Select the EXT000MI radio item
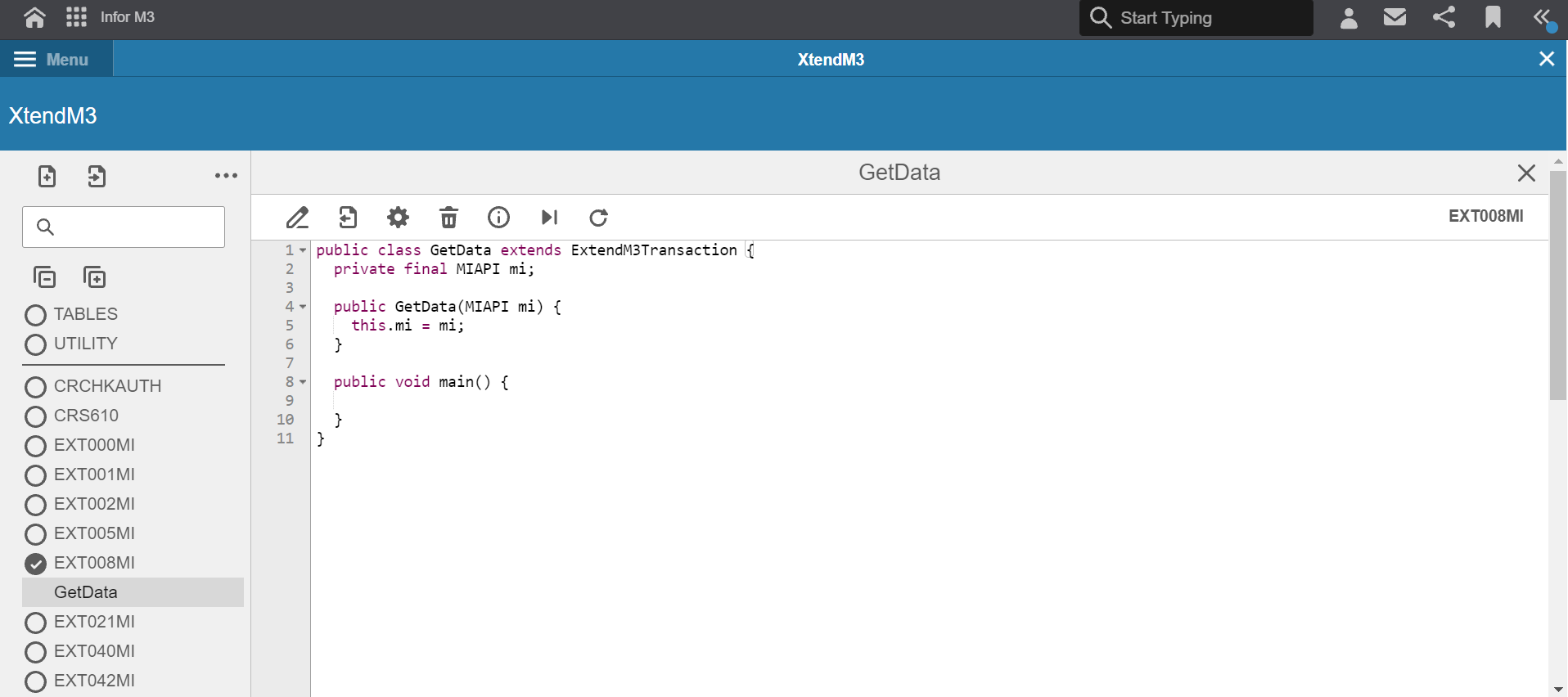1568x697 pixels. click(35, 446)
